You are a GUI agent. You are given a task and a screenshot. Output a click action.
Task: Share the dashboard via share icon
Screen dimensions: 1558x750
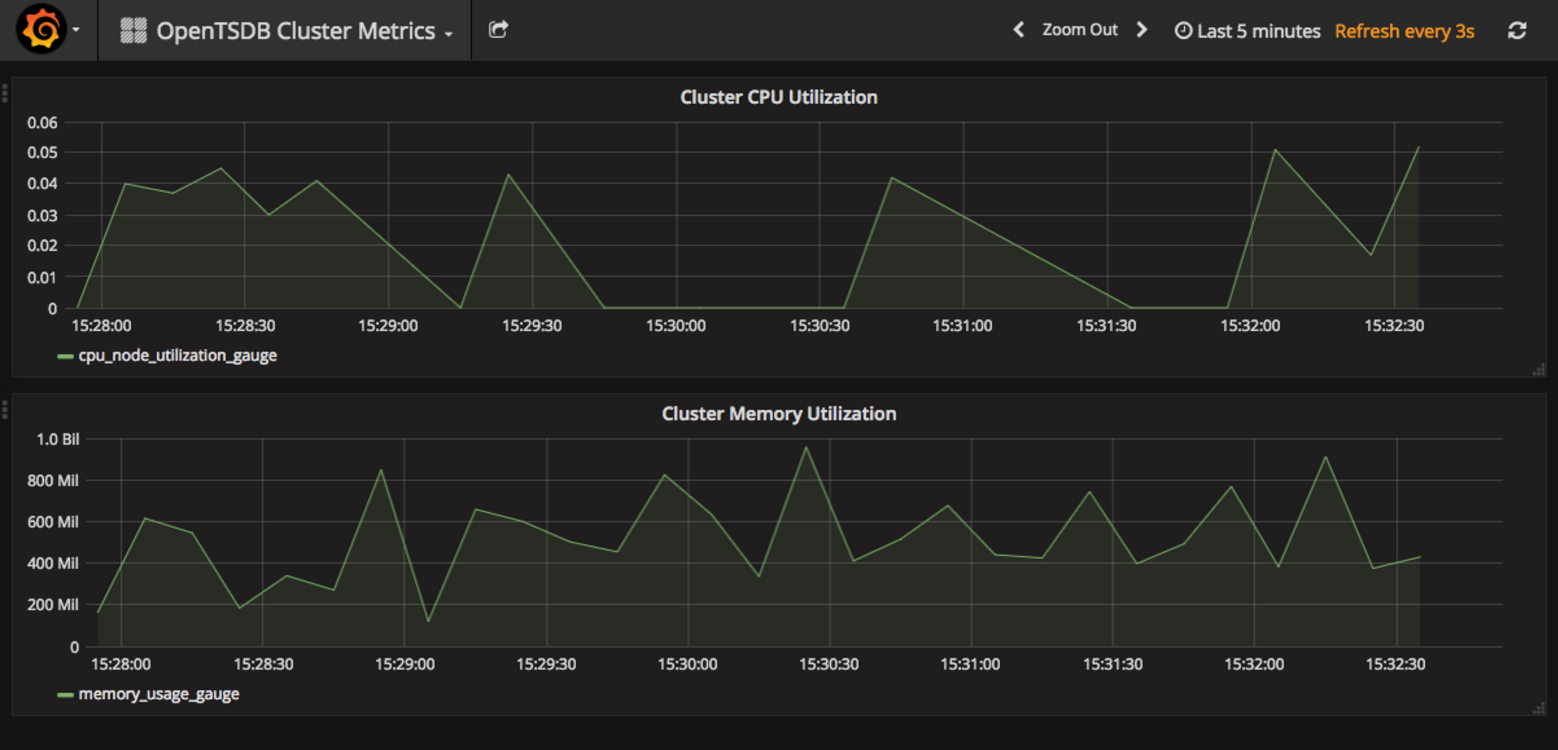tap(498, 30)
